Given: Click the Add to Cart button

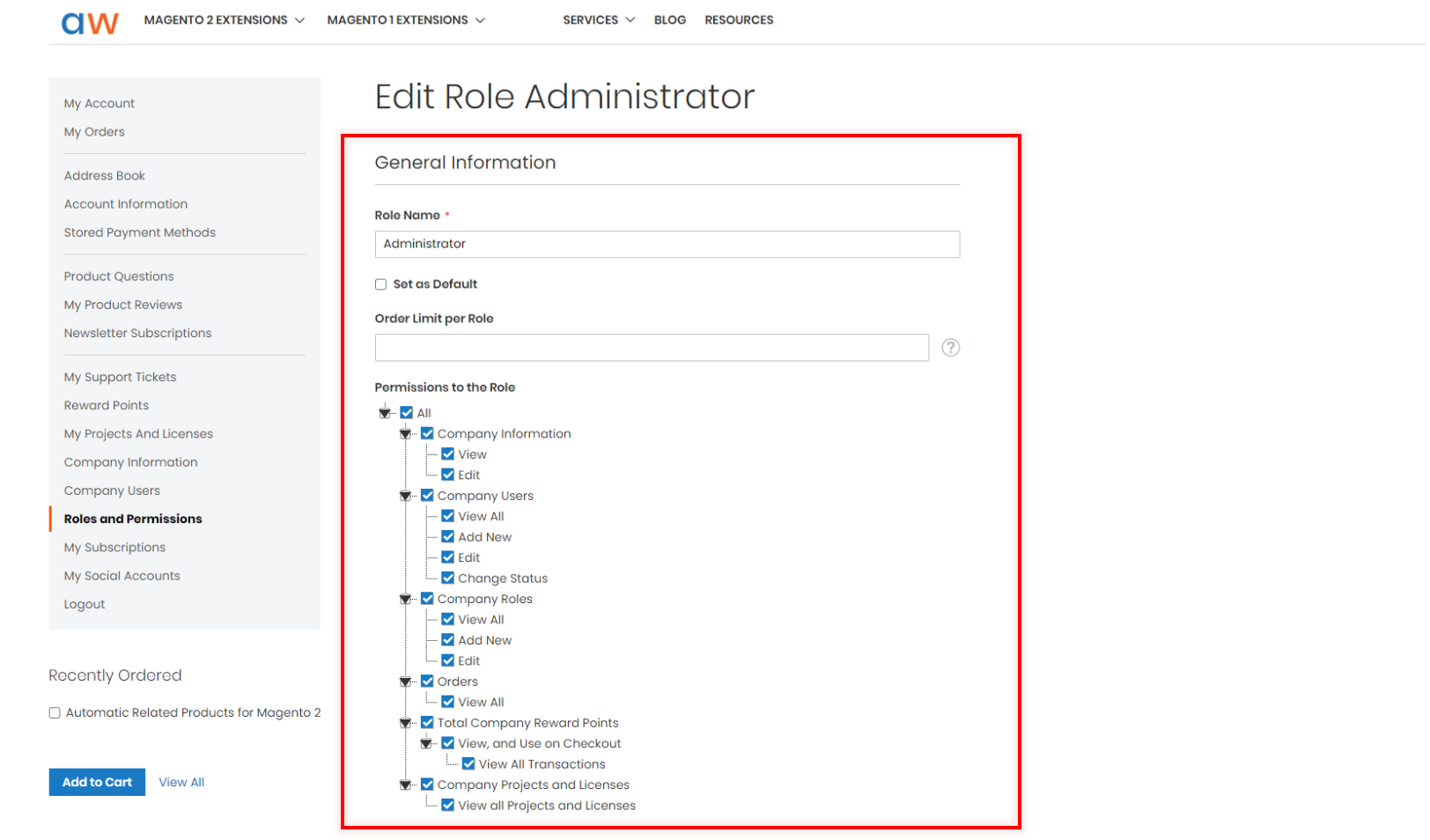Looking at the screenshot, I should click(x=97, y=782).
